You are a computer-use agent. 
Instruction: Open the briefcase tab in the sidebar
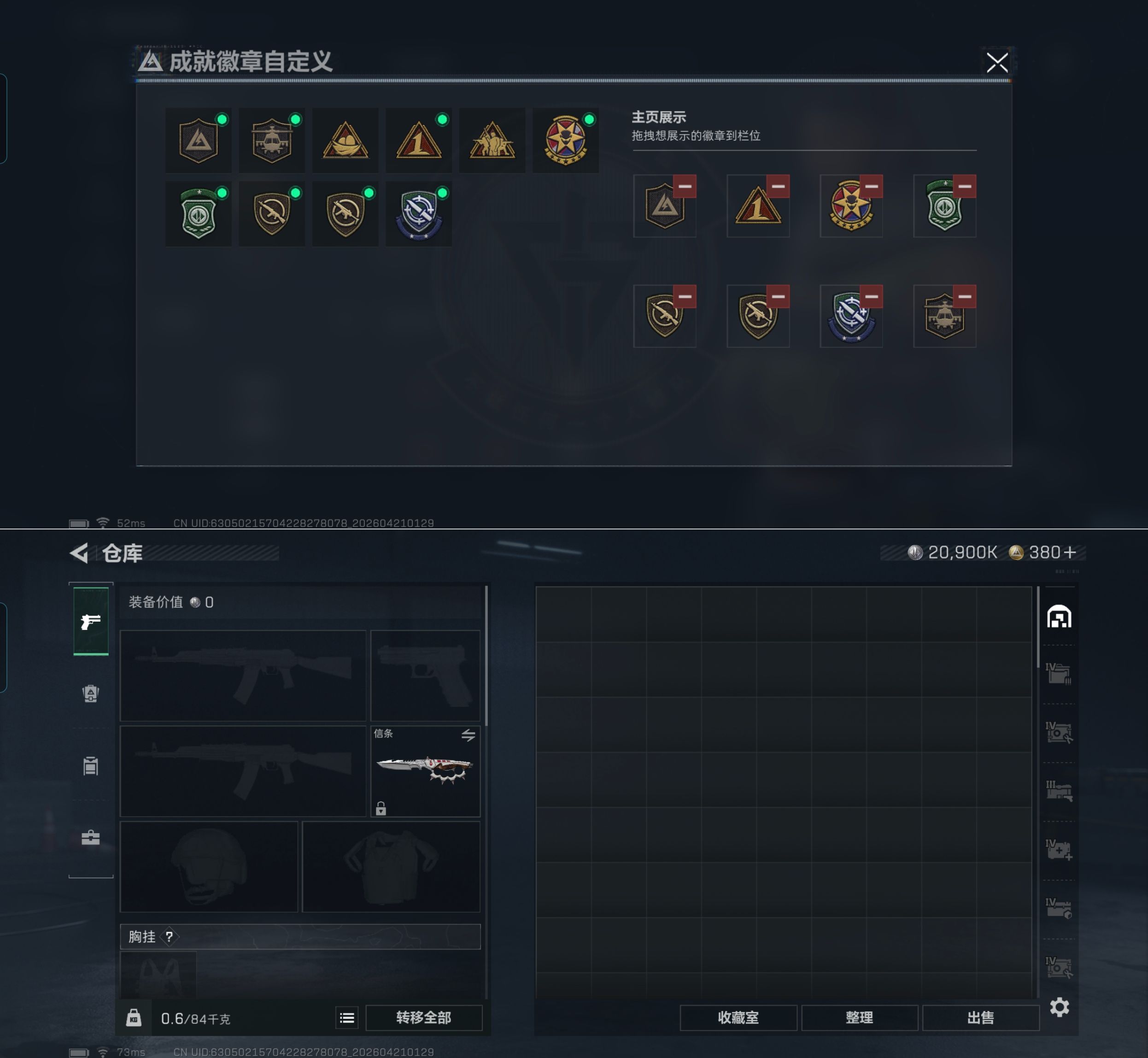[x=90, y=838]
